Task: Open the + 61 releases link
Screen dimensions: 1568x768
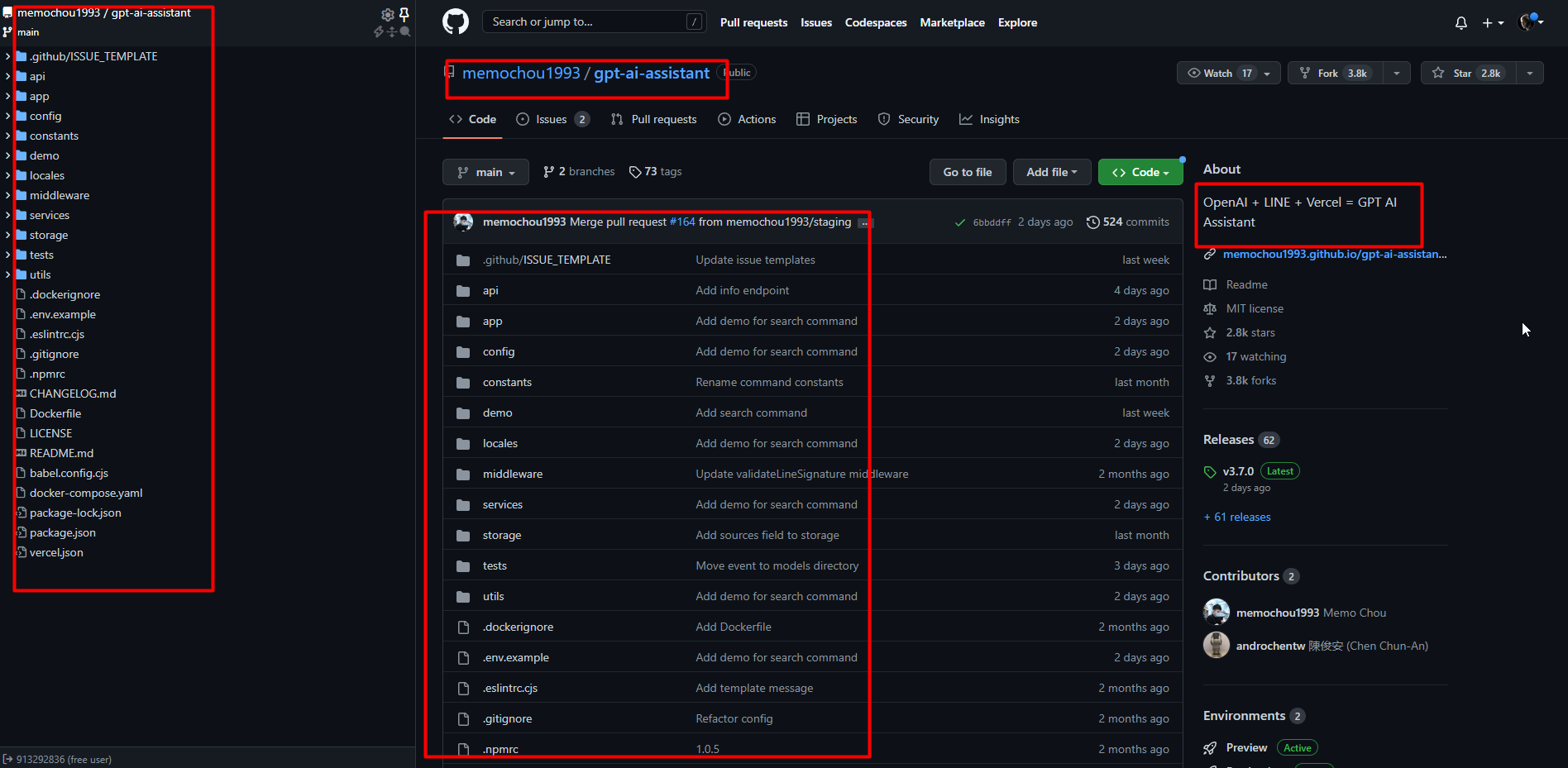Action: coord(1237,517)
